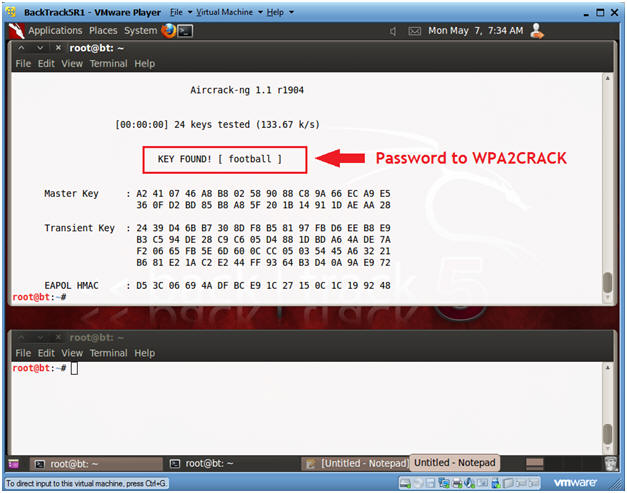Open VMware Virtual Machine menu dropdown
Screen dimensions: 627x493
click(229, 12)
